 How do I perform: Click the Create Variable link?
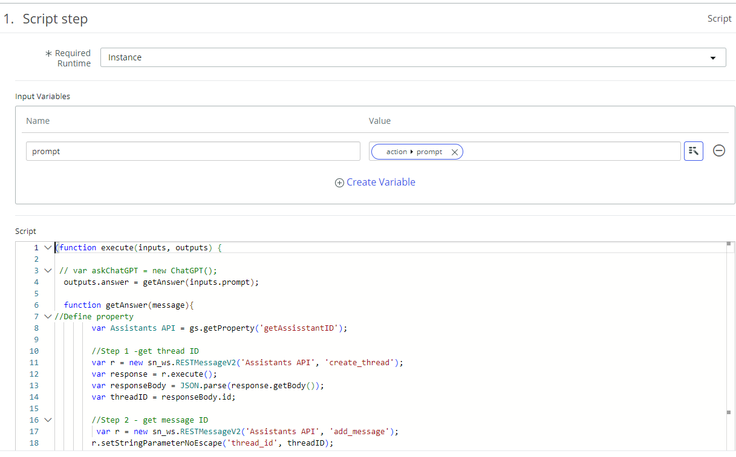coord(381,182)
